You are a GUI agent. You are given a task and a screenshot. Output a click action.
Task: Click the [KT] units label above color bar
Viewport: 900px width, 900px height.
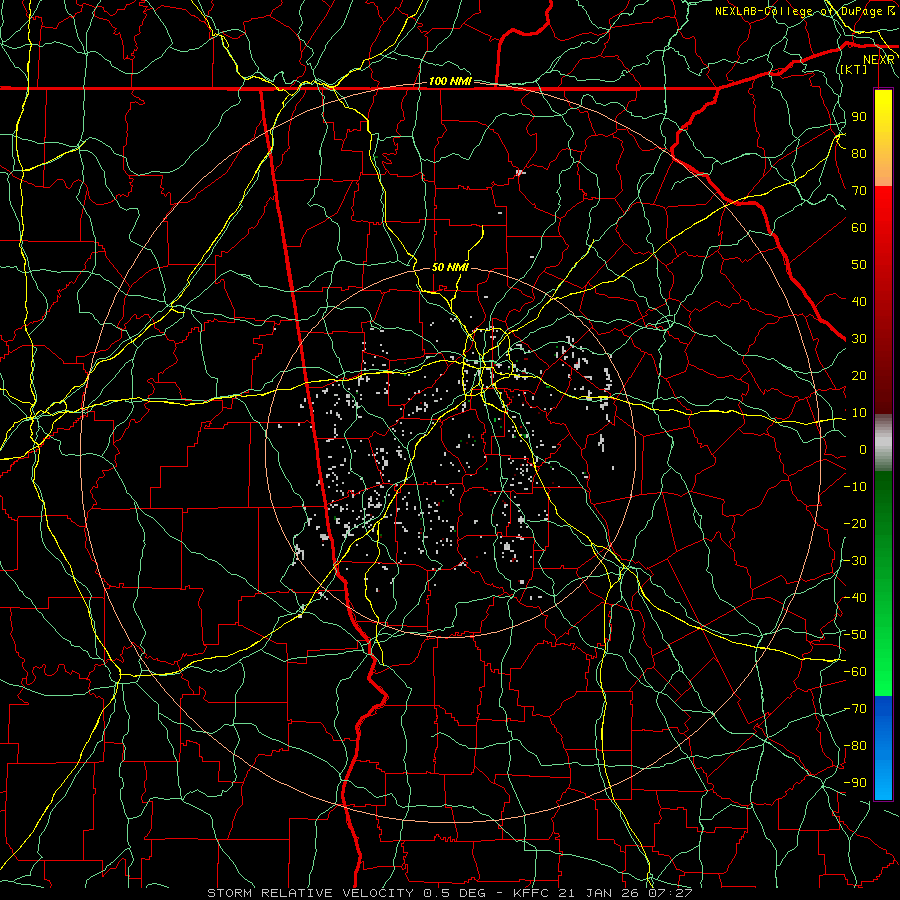tap(853, 69)
